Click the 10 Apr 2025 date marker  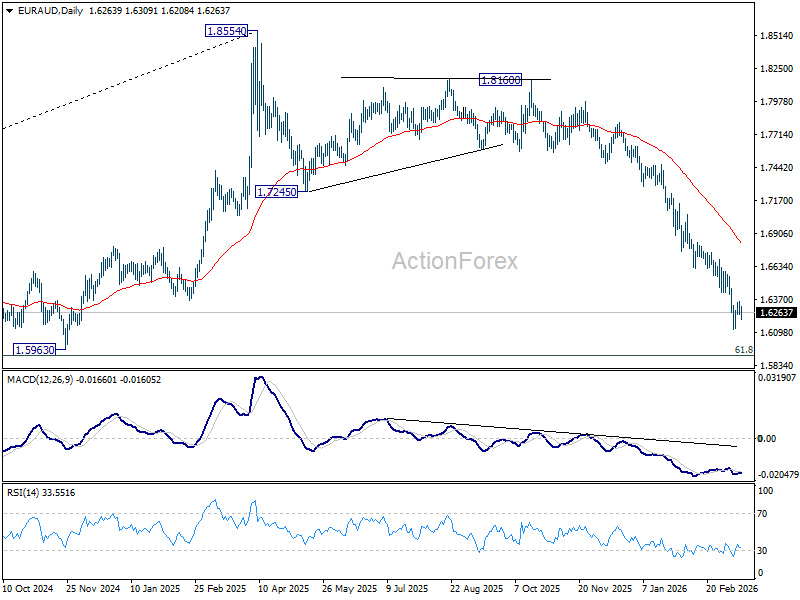284,588
